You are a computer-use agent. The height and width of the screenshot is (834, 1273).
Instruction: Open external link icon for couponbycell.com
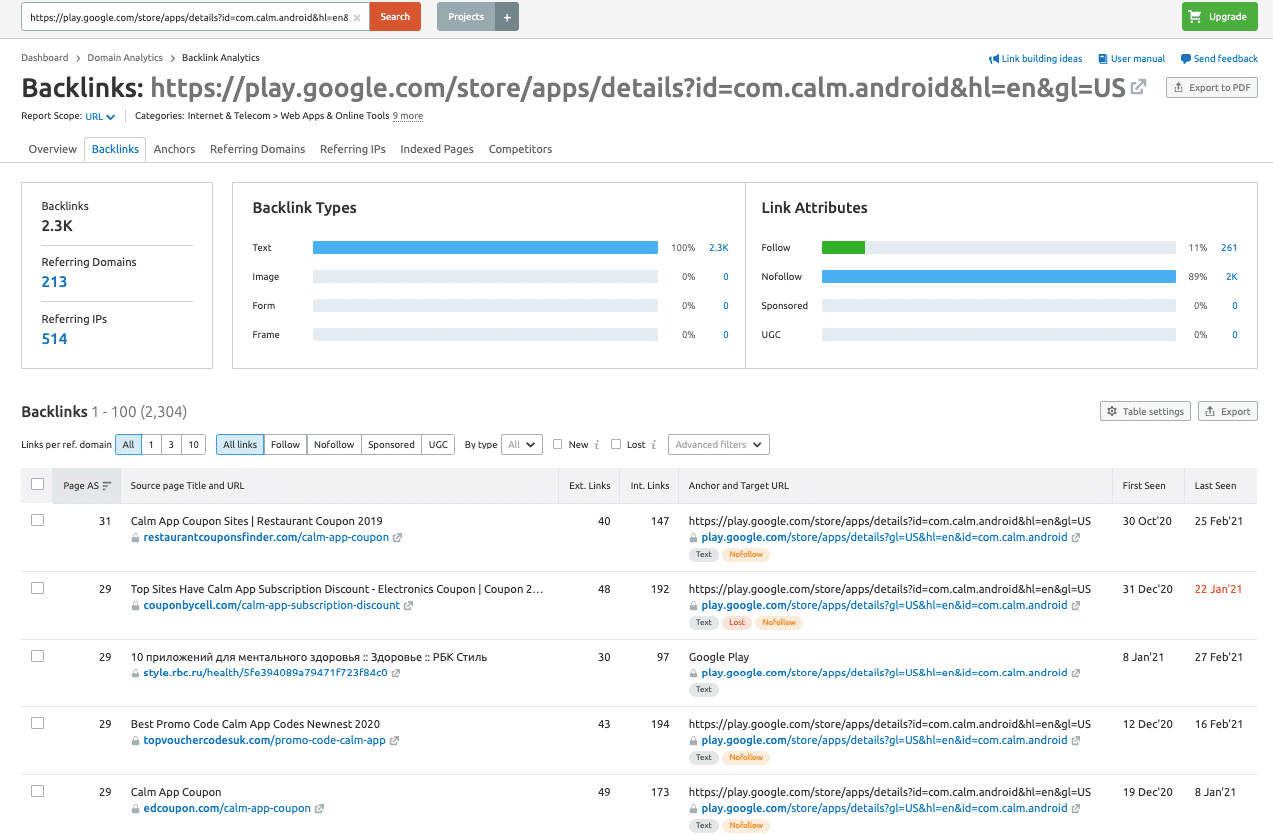coord(408,605)
